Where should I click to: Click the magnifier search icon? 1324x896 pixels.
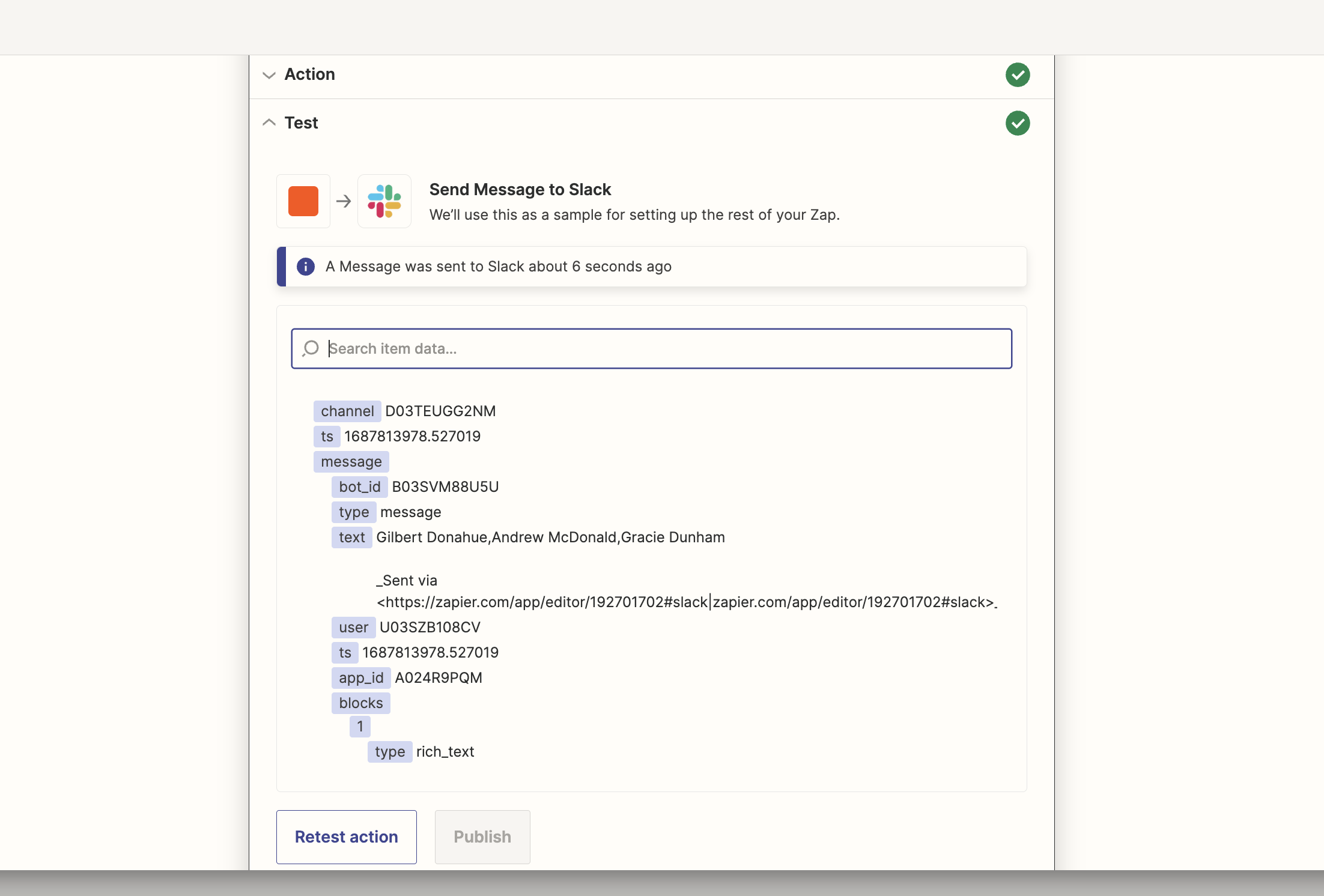tap(311, 348)
